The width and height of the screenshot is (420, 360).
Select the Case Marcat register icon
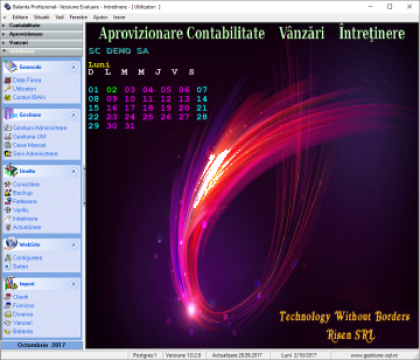tap(7, 145)
